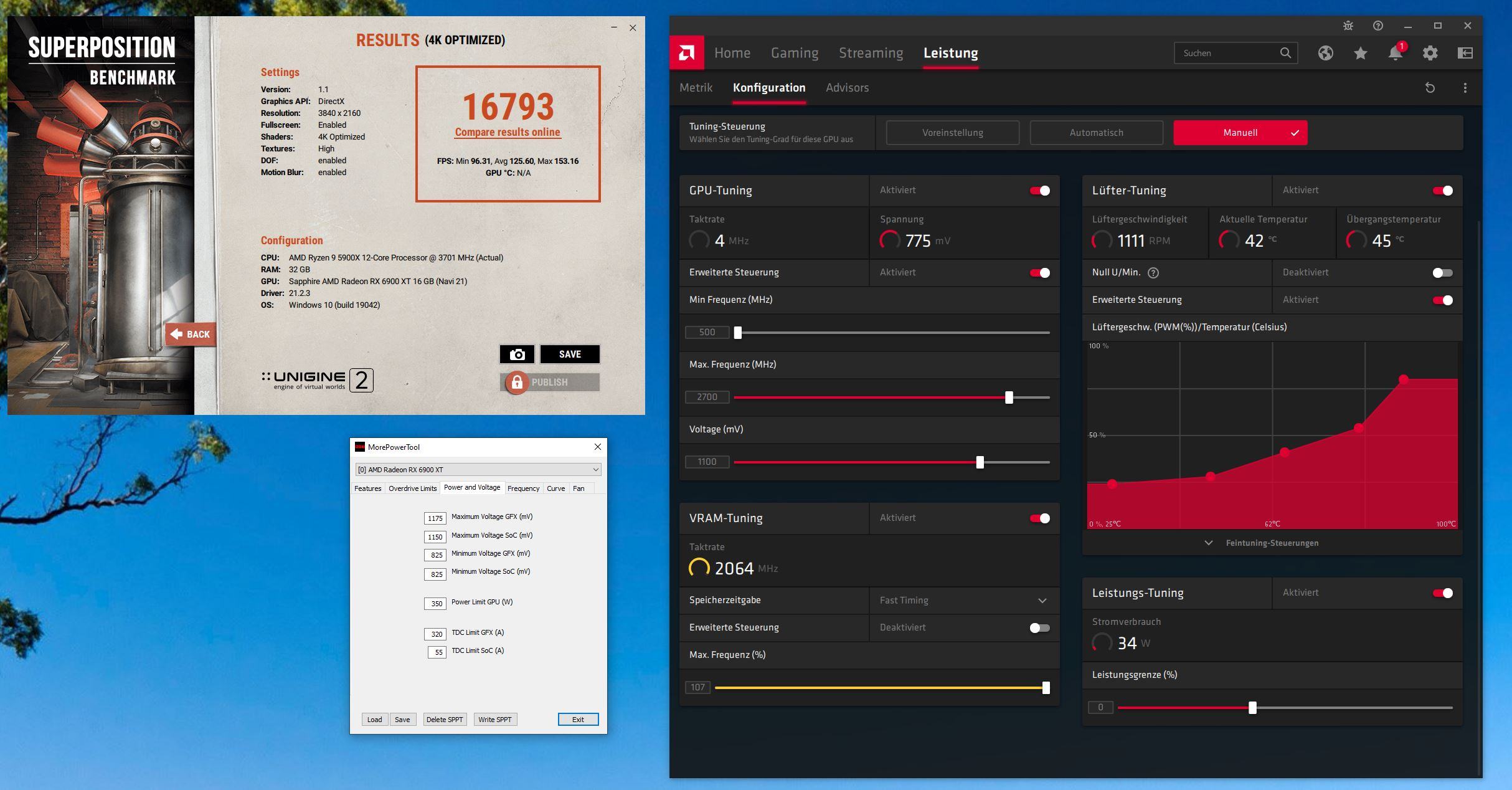Click the reset tuning arrow icon
Screen dimensions: 1512x790
coord(1430,88)
